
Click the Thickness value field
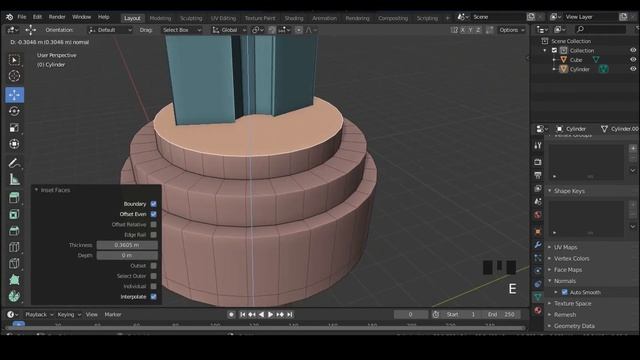pos(127,245)
